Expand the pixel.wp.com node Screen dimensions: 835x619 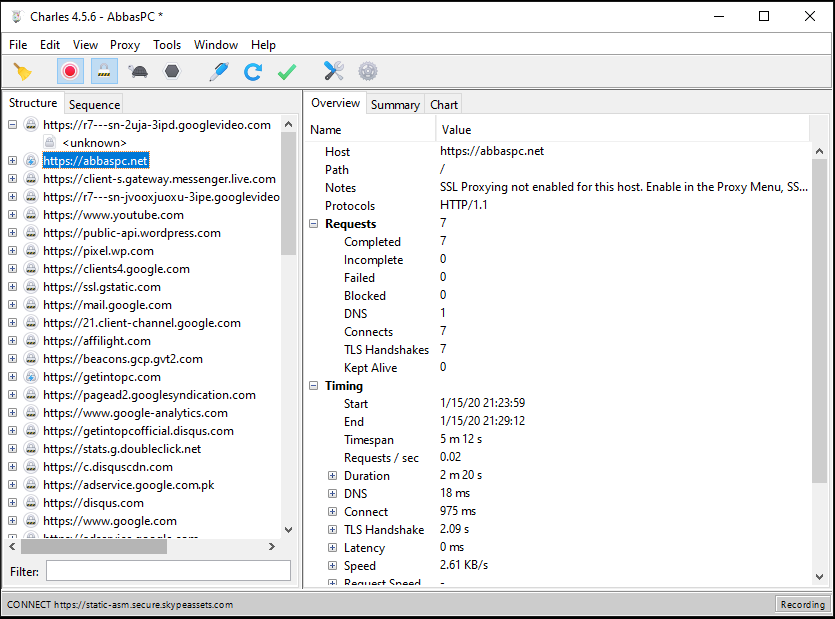click(x=12, y=250)
